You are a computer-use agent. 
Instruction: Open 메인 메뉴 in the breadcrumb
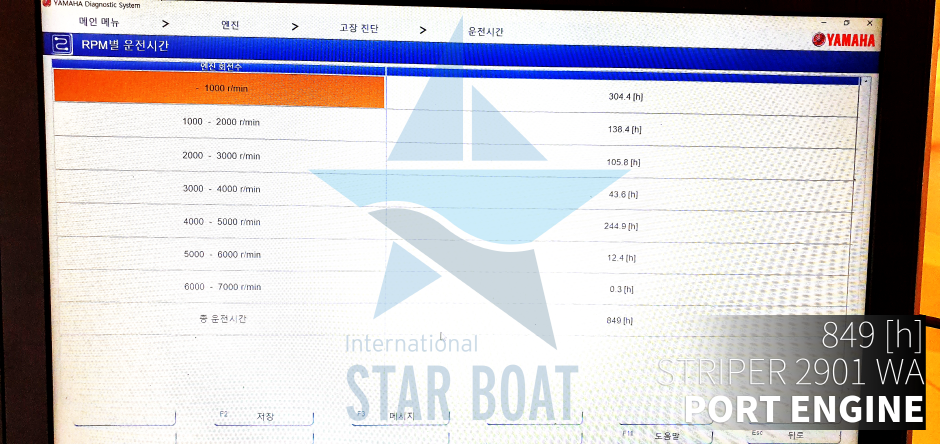coord(99,22)
